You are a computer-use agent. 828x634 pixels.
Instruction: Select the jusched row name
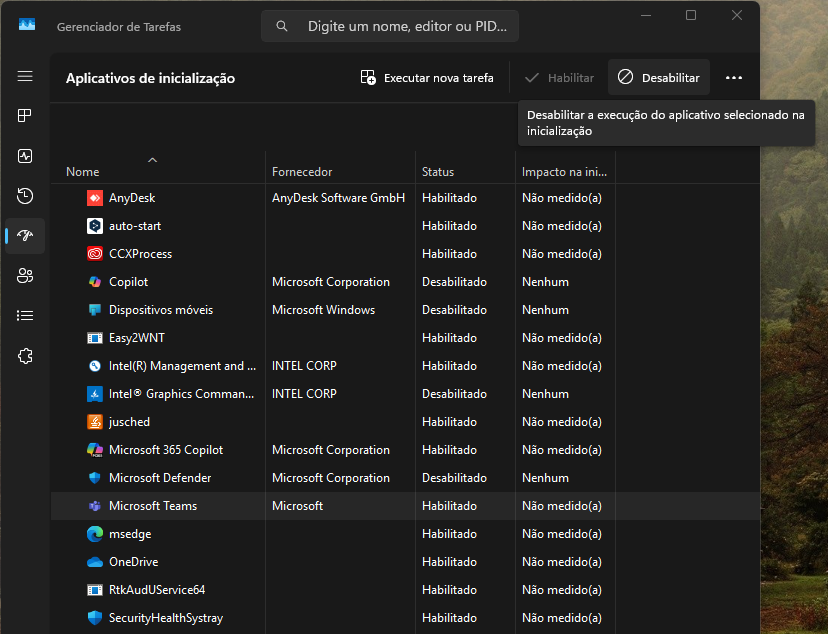point(129,422)
